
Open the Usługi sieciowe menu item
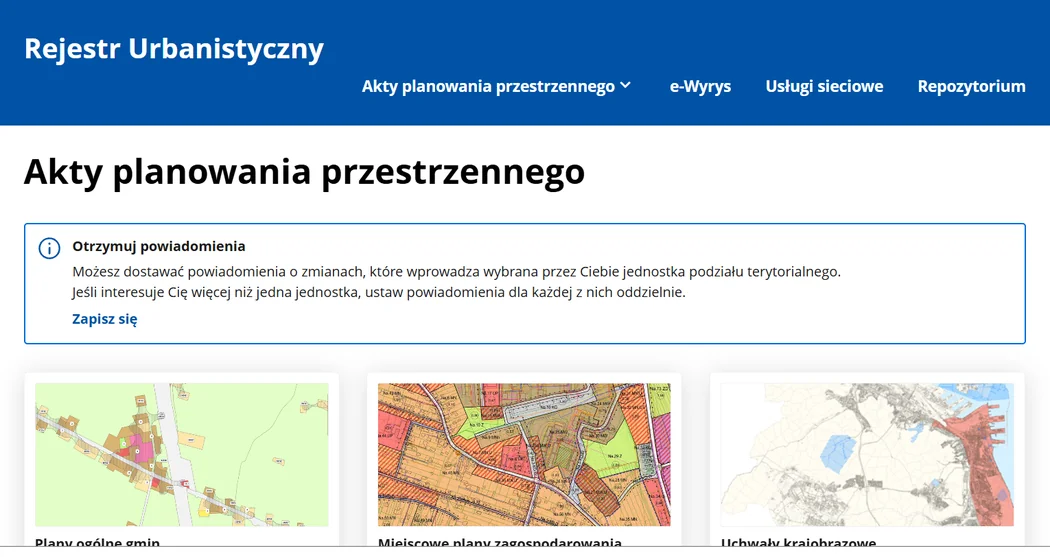point(824,86)
